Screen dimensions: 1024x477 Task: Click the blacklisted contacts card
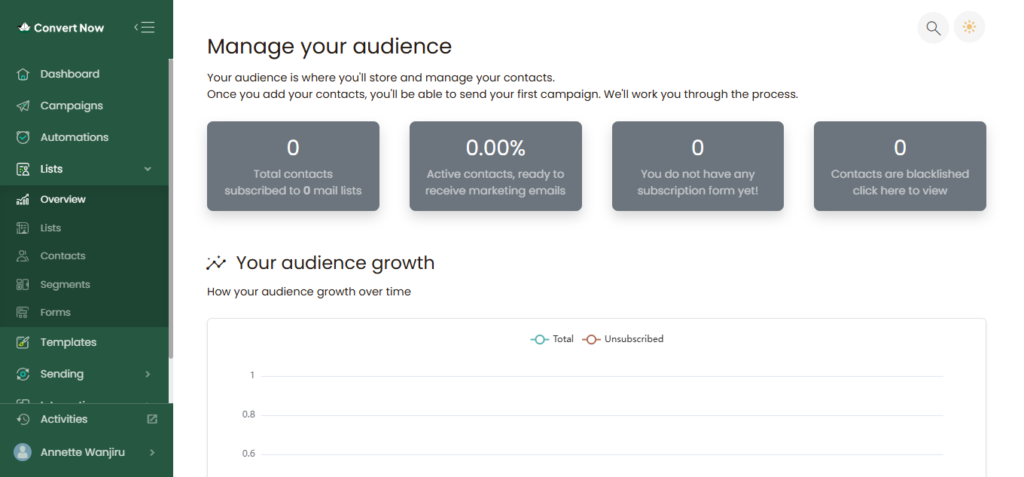pyautogui.click(x=900, y=166)
